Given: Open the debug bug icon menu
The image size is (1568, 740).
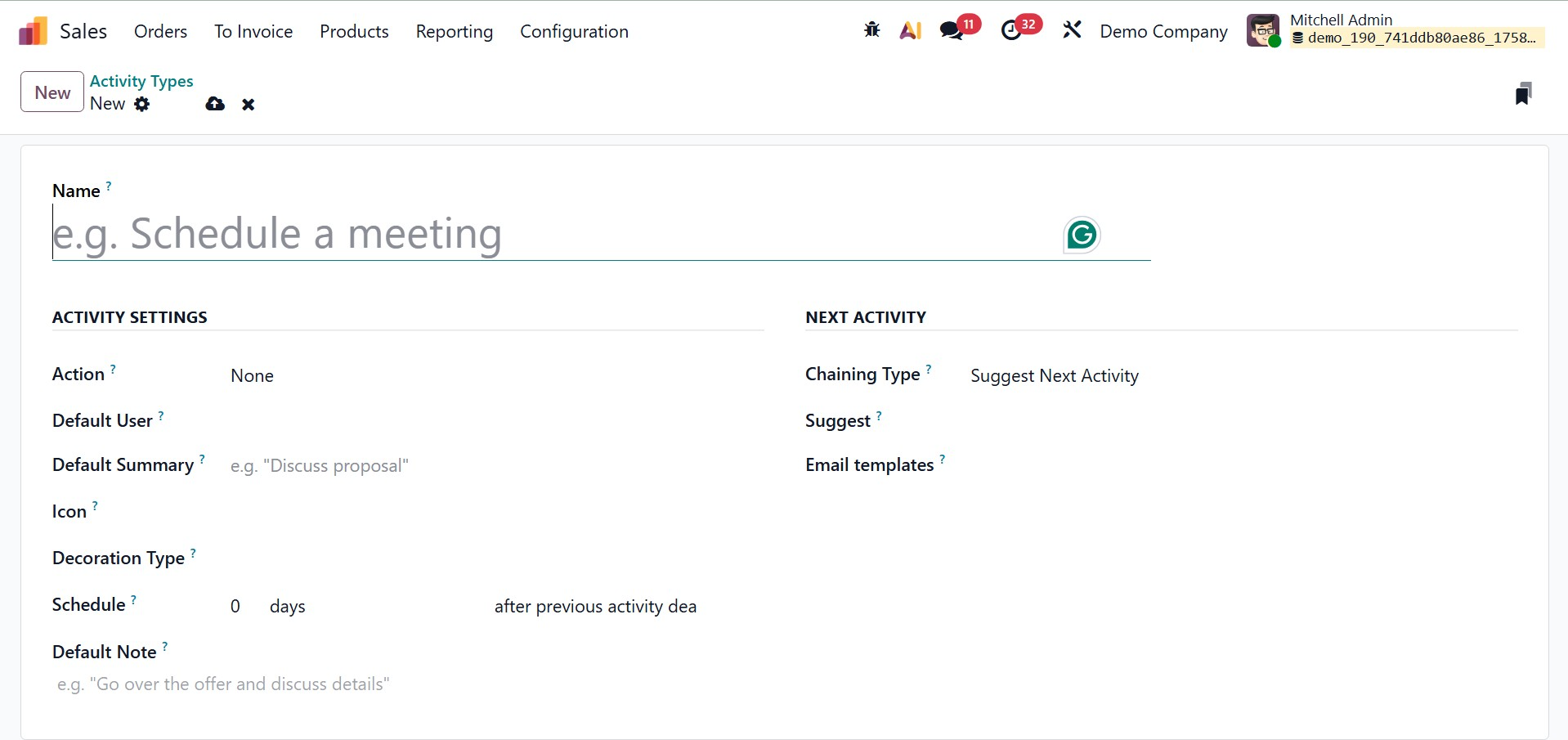Looking at the screenshot, I should pyautogui.click(x=871, y=31).
